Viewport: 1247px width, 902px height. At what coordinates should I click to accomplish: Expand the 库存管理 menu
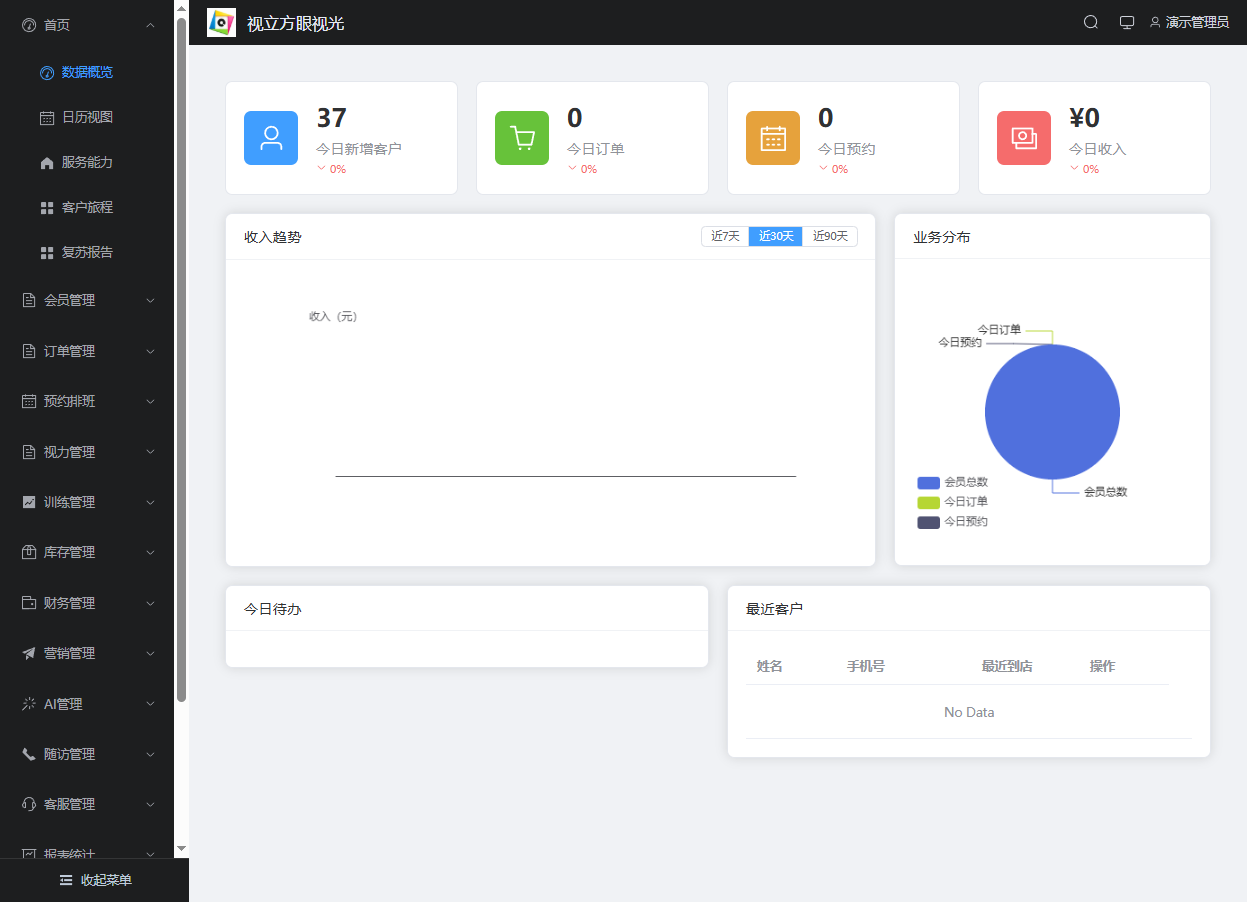pos(87,552)
